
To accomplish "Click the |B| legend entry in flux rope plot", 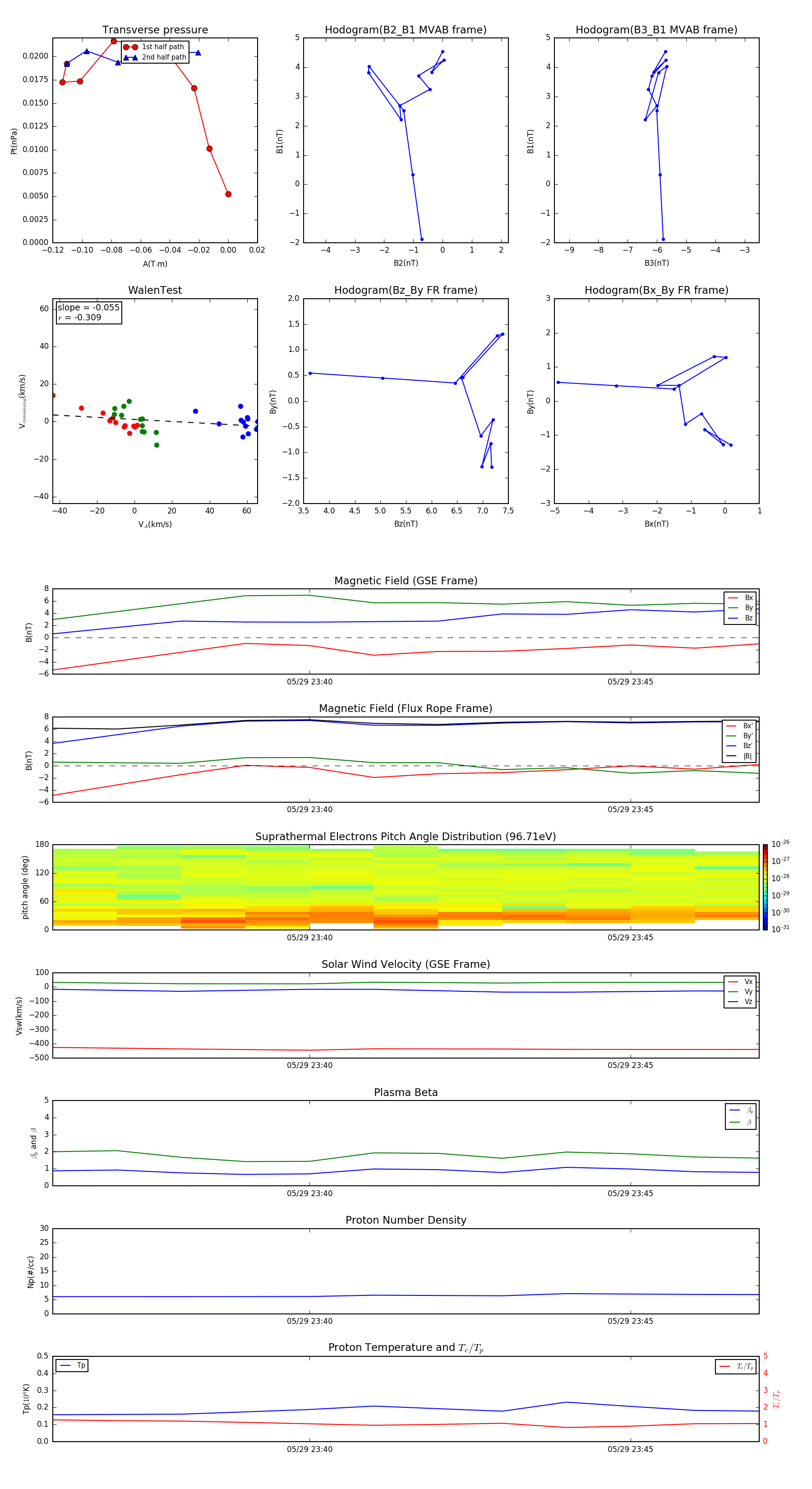I will (x=739, y=756).
